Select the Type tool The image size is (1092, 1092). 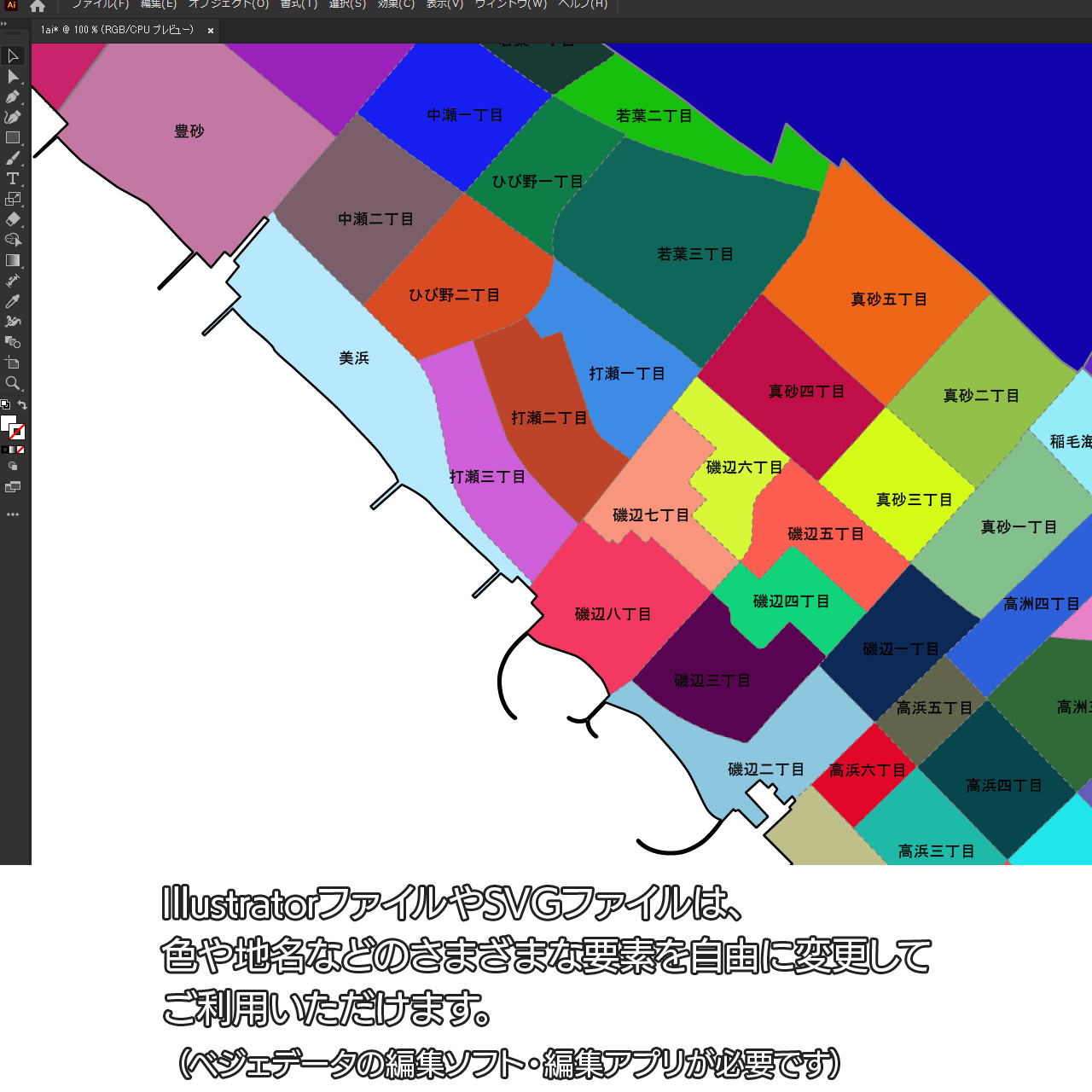coord(13,179)
